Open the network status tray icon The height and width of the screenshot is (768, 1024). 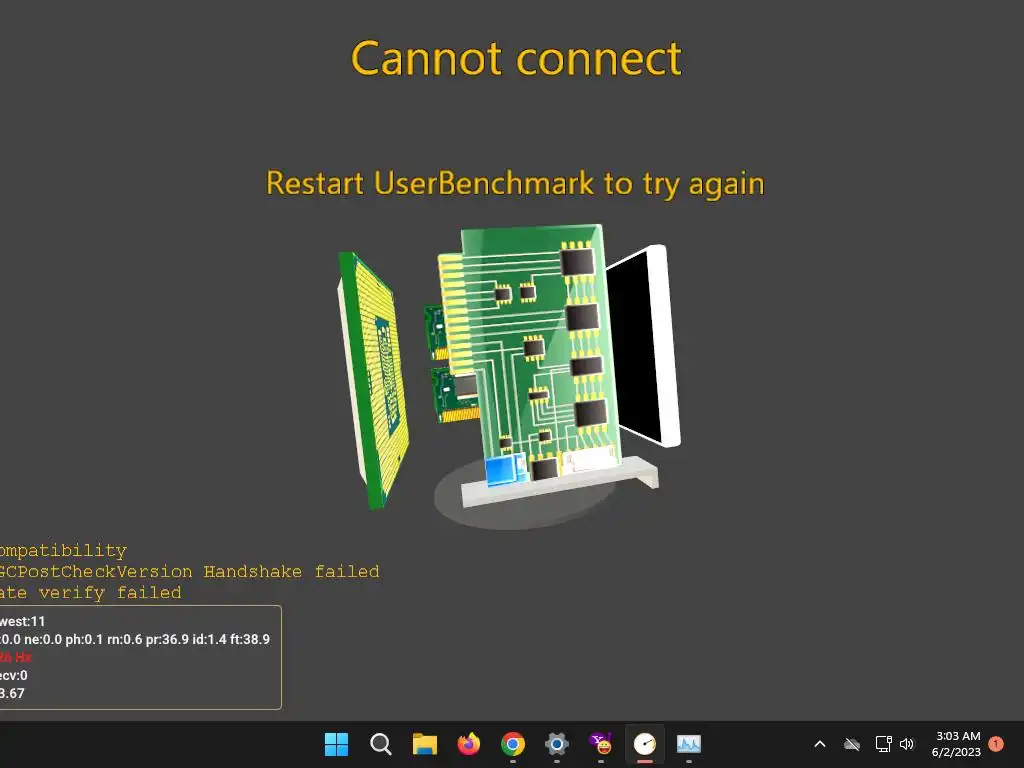pyautogui.click(x=883, y=744)
